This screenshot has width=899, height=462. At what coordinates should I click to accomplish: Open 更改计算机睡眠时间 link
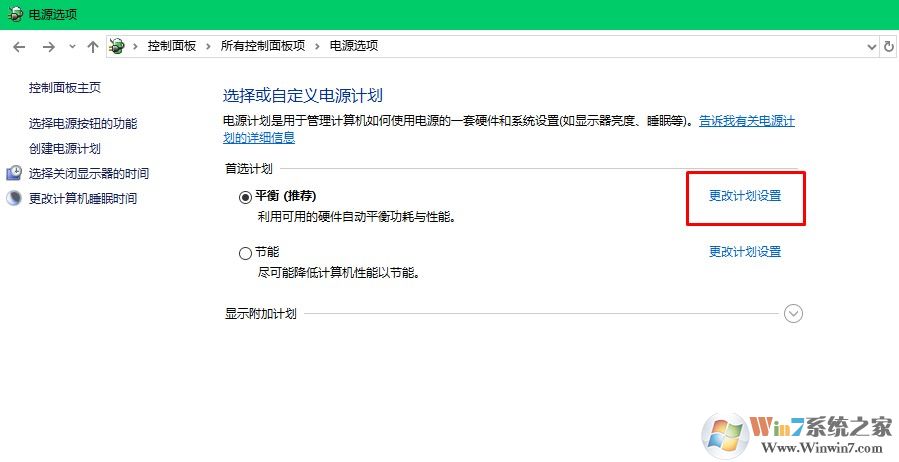[83, 199]
